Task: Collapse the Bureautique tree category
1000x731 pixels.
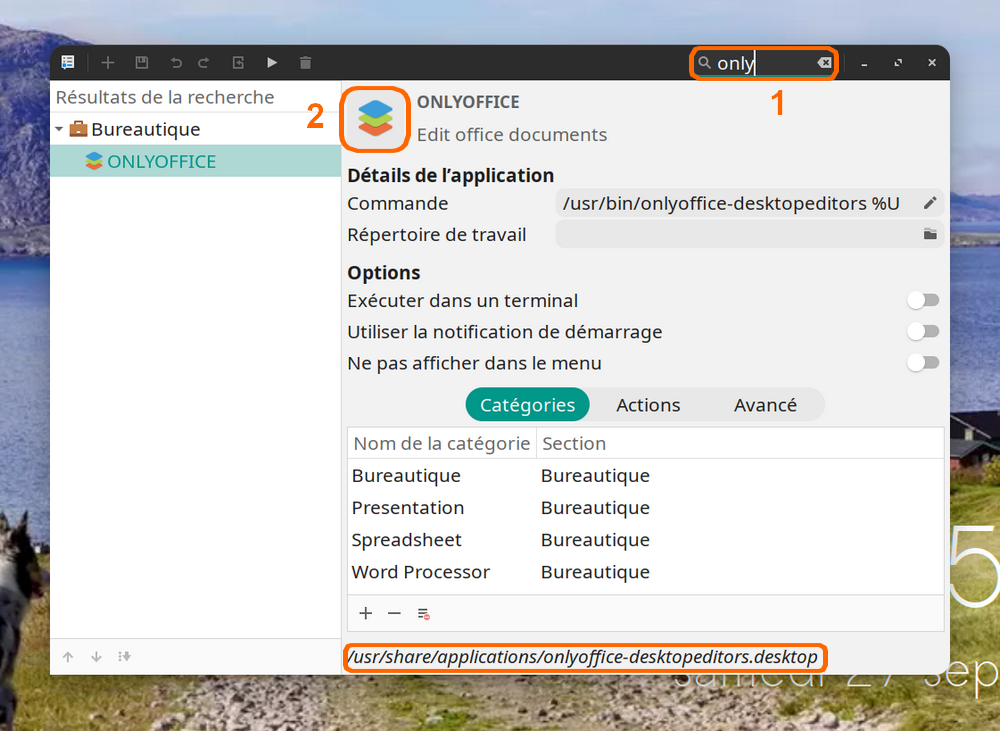Action: pyautogui.click(x=59, y=129)
